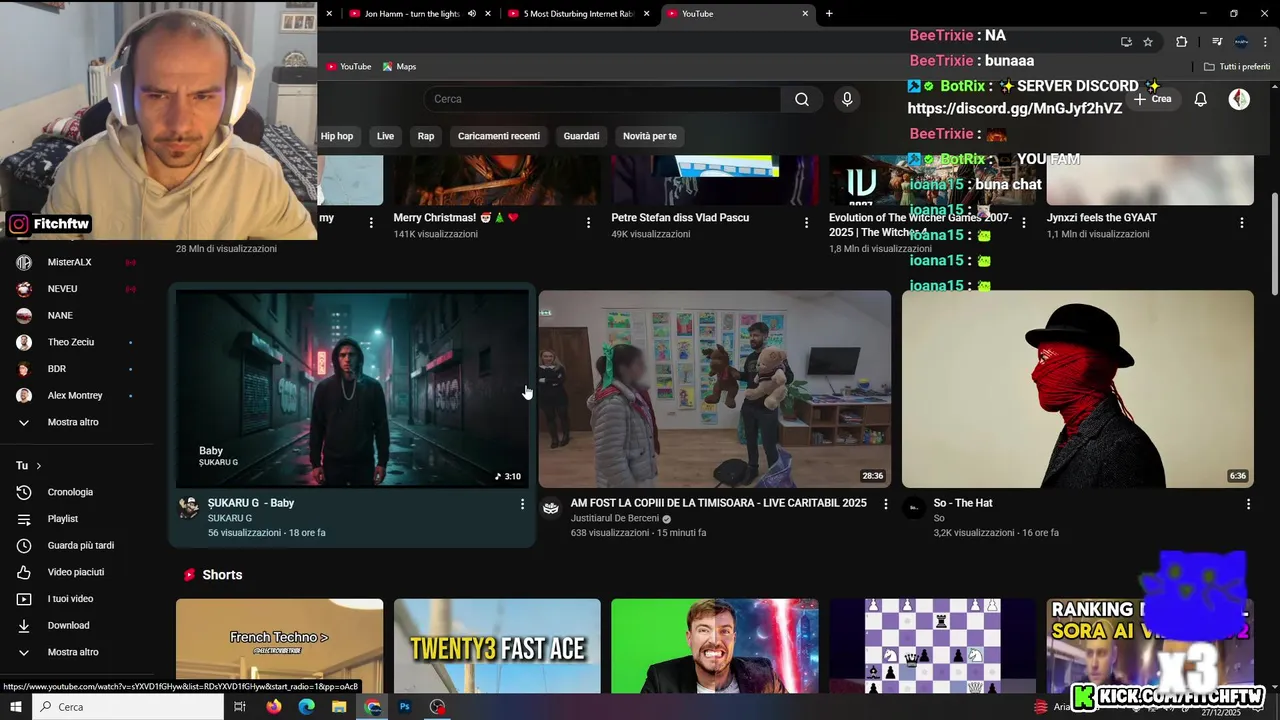
Task: Open the Maps bookmark
Action: [x=399, y=67]
